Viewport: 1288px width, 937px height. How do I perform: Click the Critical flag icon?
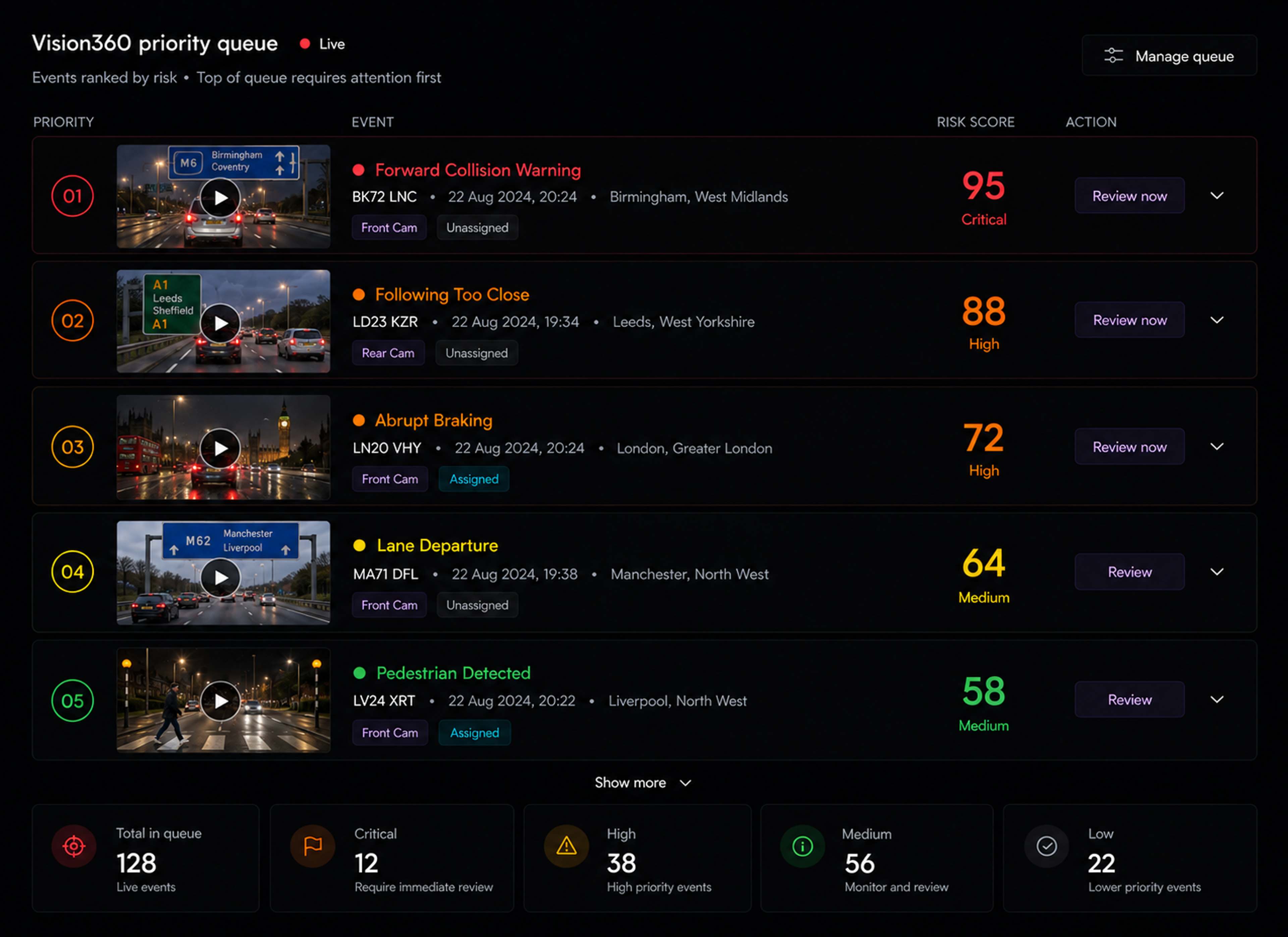312,846
